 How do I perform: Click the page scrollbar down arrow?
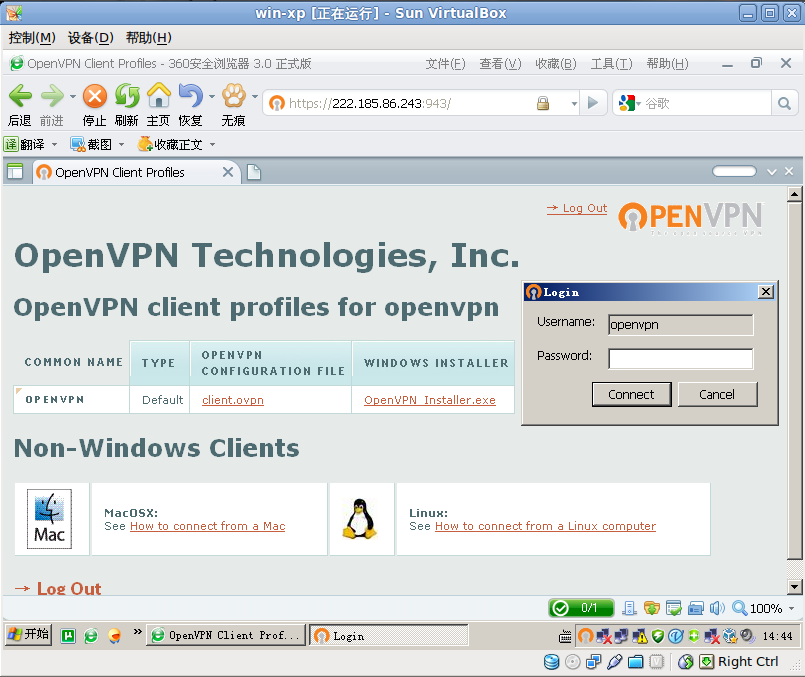pos(795,586)
